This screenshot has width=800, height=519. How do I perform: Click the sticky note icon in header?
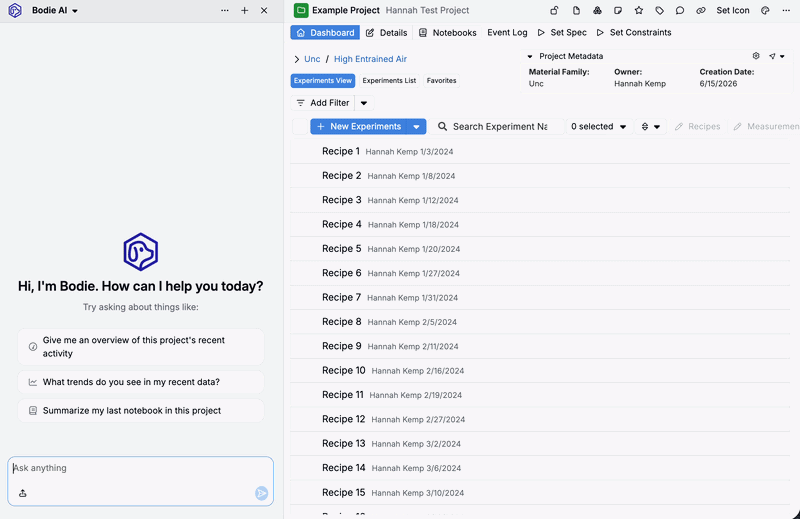coord(618,10)
